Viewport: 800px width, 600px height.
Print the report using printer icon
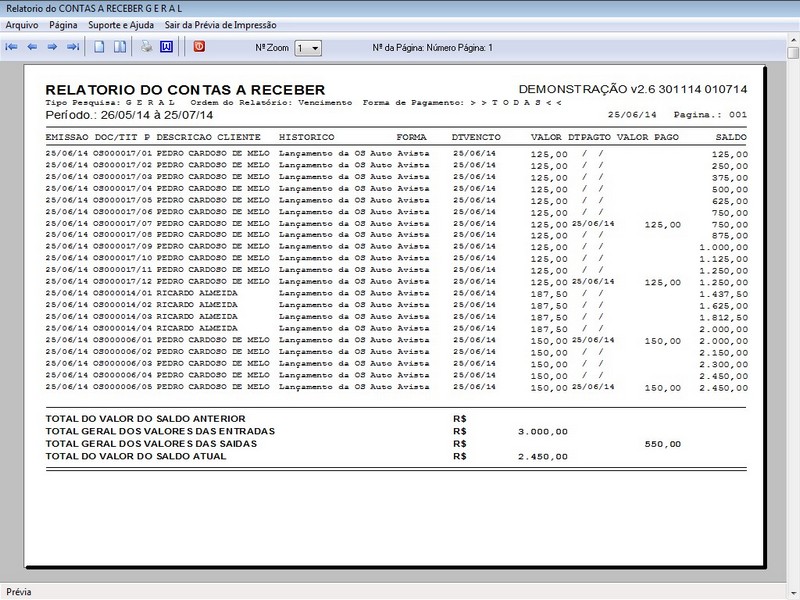coord(146,47)
